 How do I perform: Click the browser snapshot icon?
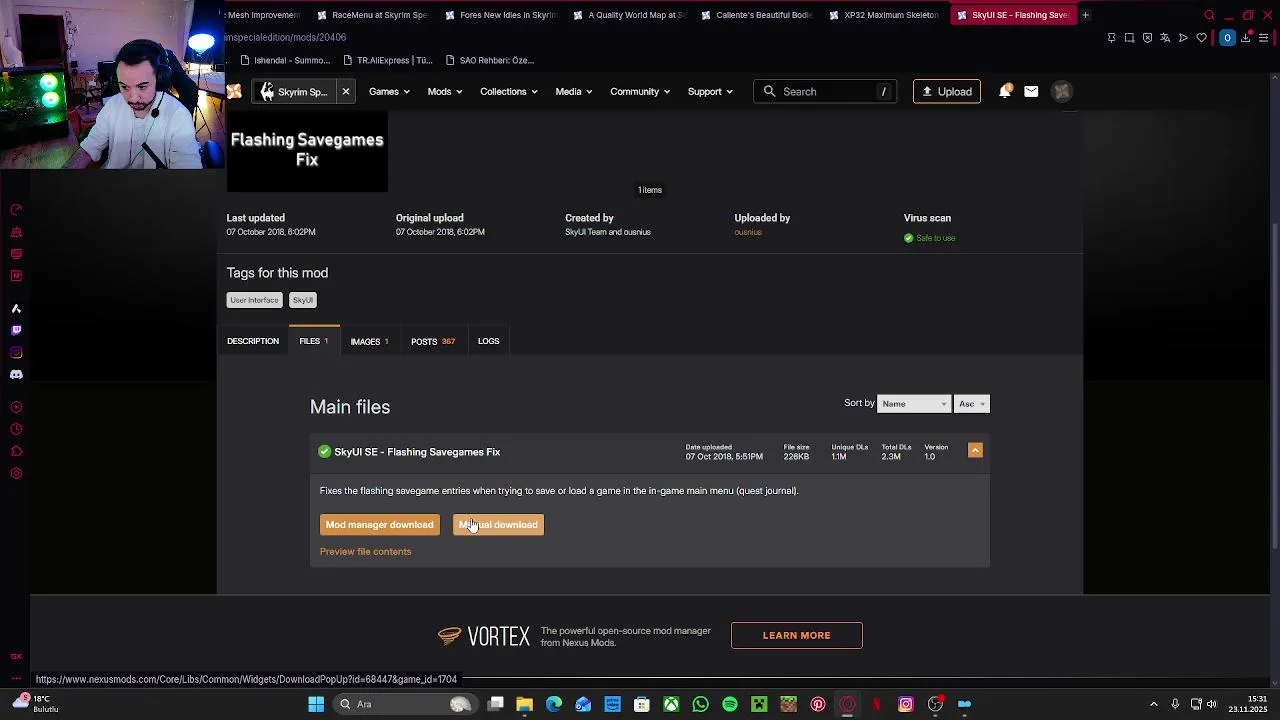[x=1129, y=38]
